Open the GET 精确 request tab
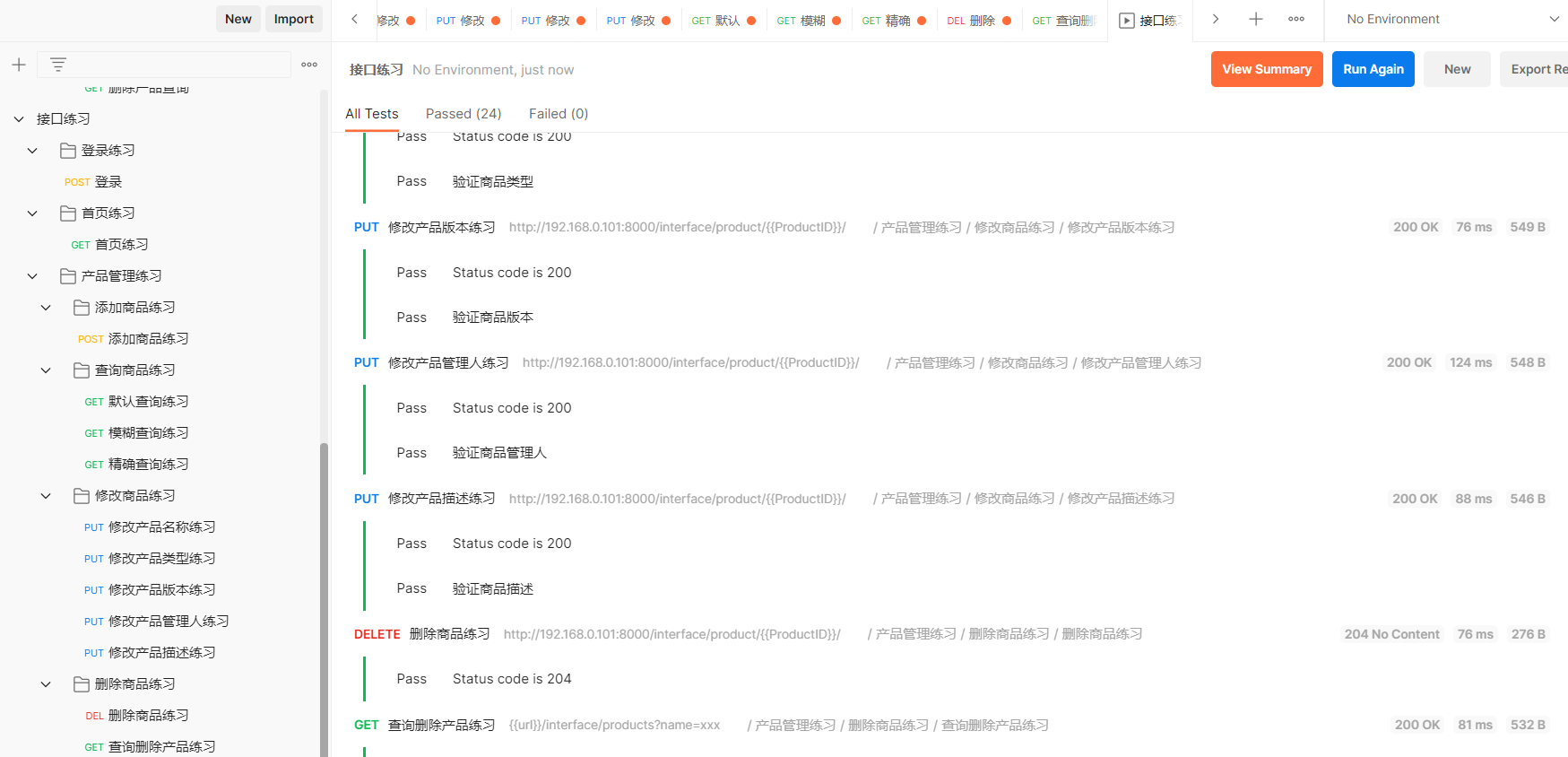Image resolution: width=1568 pixels, height=757 pixels. tap(894, 21)
